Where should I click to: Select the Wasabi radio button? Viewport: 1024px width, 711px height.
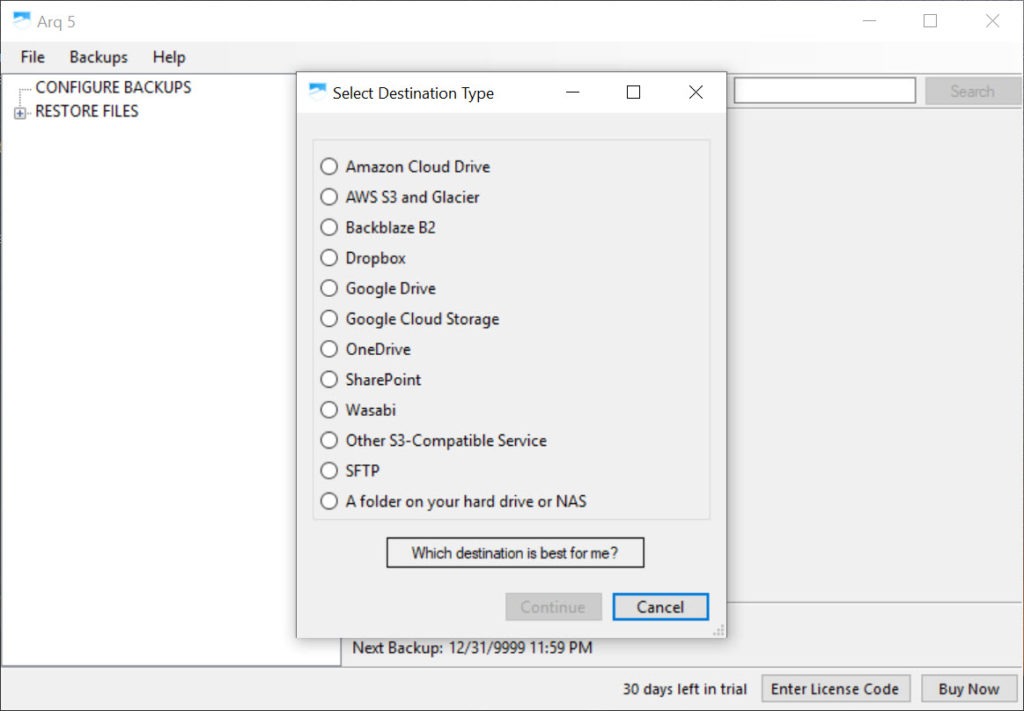tap(329, 410)
